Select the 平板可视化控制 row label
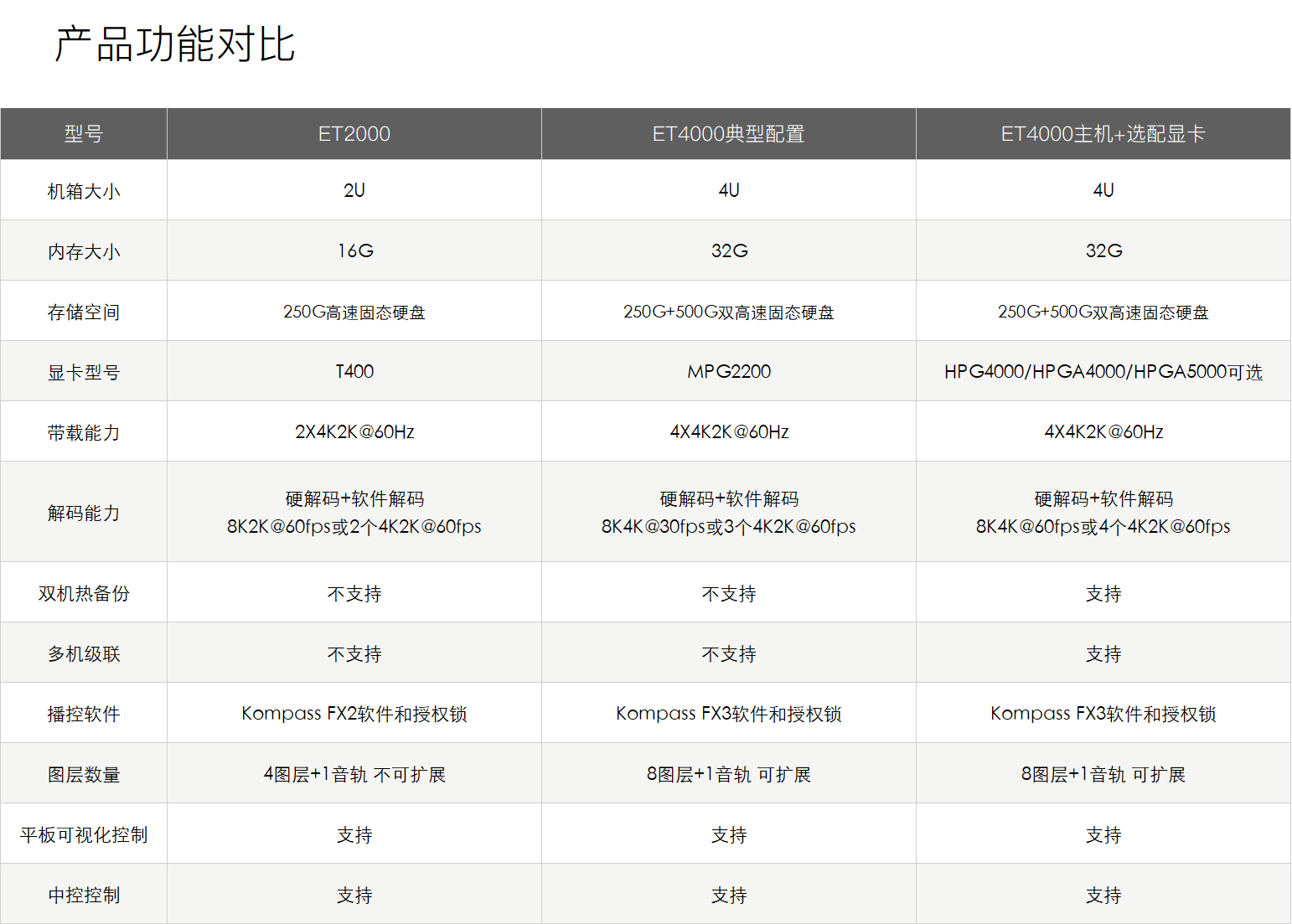This screenshot has width=1292, height=924. (84, 834)
